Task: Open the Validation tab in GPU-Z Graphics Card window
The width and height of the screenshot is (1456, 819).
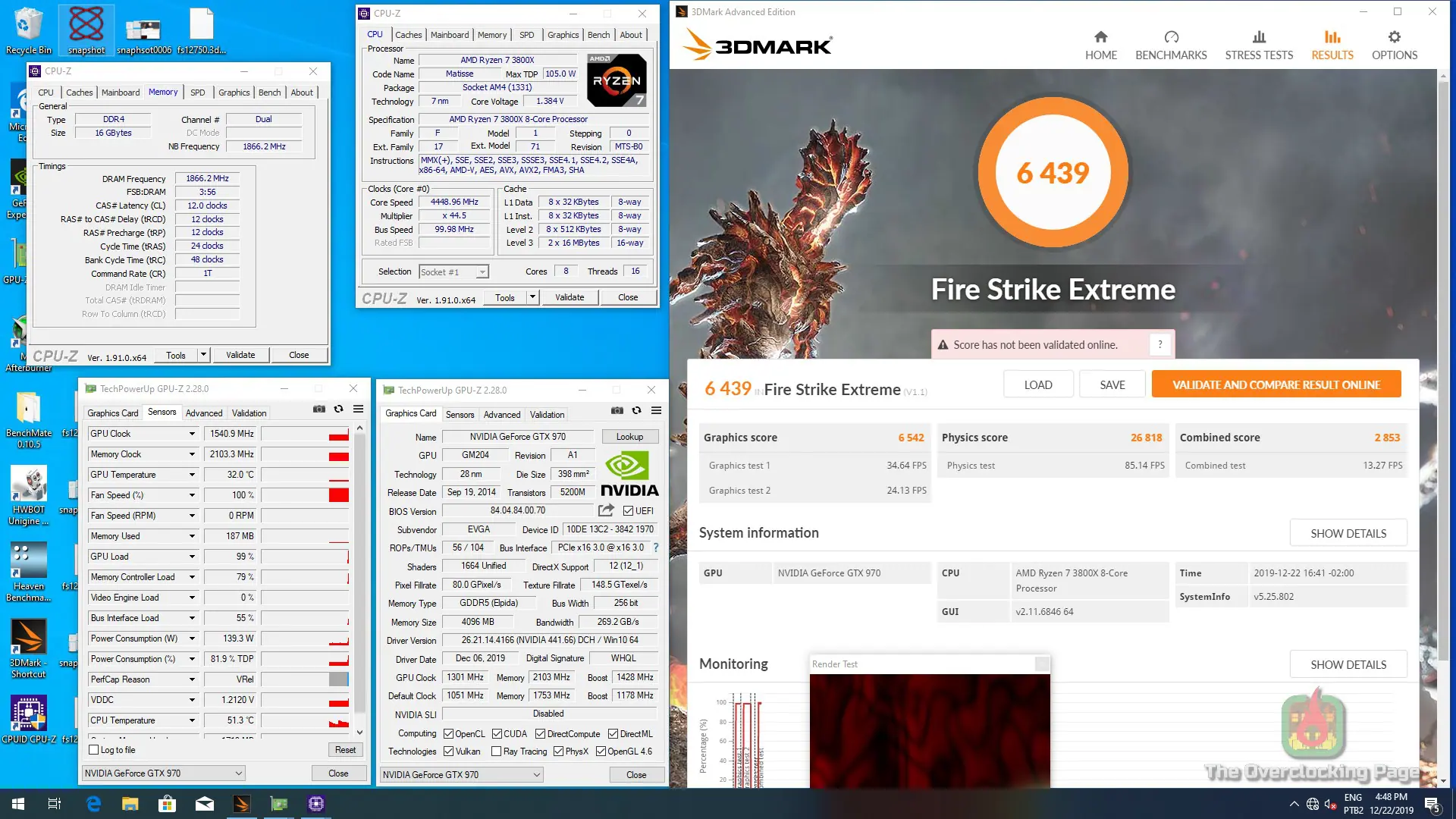Action: [547, 415]
